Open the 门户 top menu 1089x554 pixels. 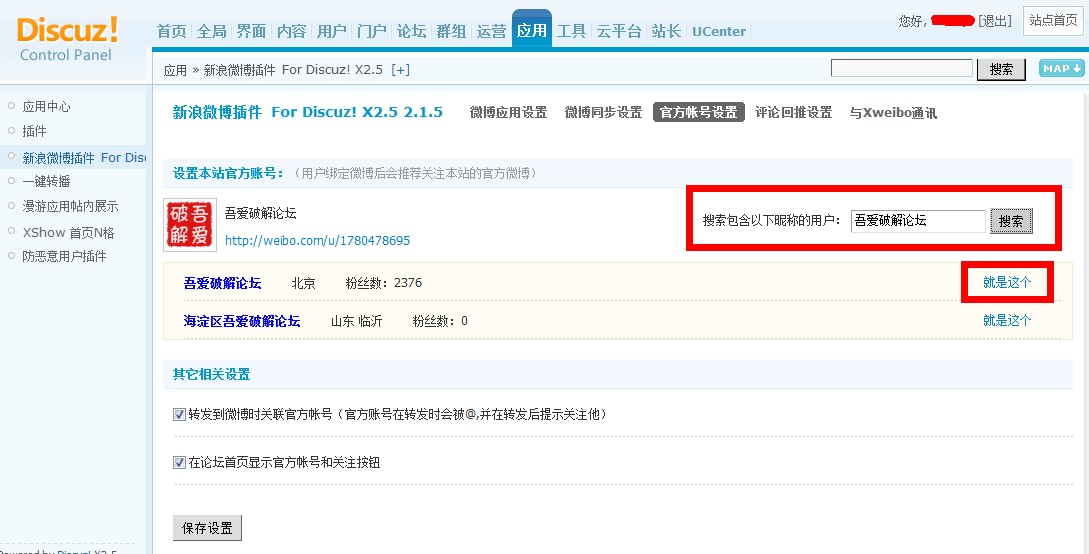click(x=372, y=31)
